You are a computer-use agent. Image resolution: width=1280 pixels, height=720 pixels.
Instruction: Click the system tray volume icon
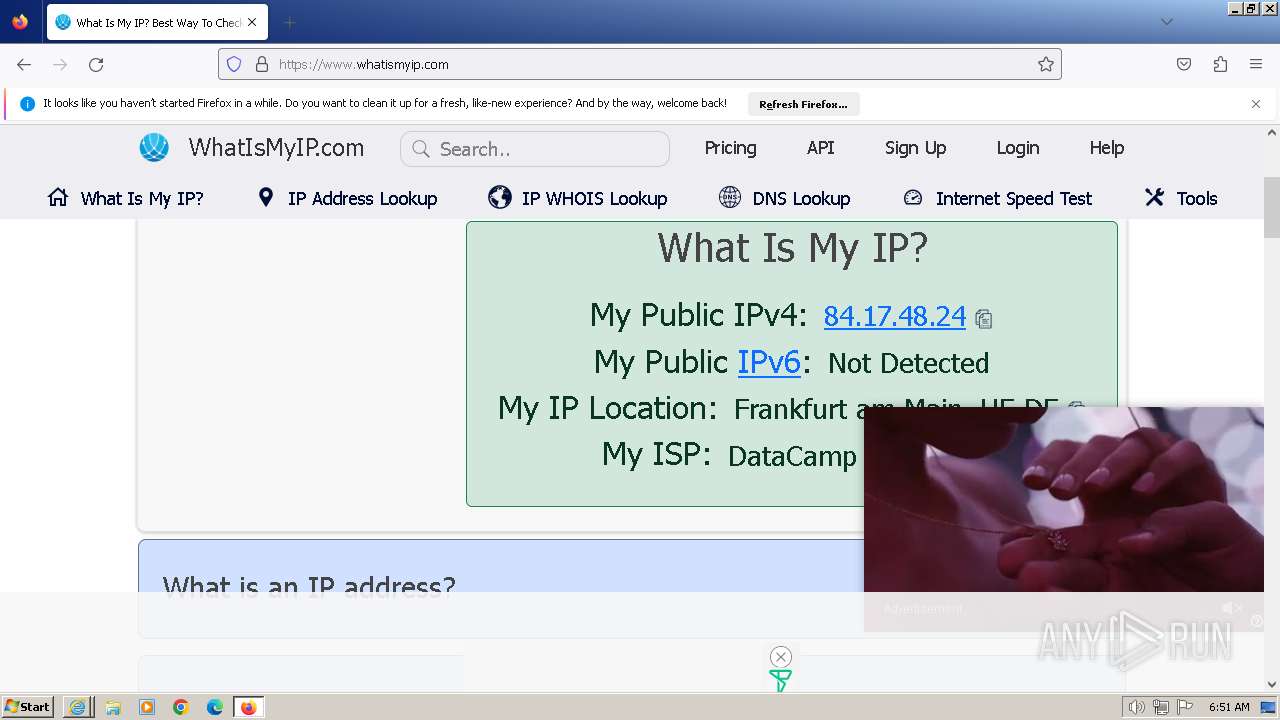pyautogui.click(x=1137, y=707)
